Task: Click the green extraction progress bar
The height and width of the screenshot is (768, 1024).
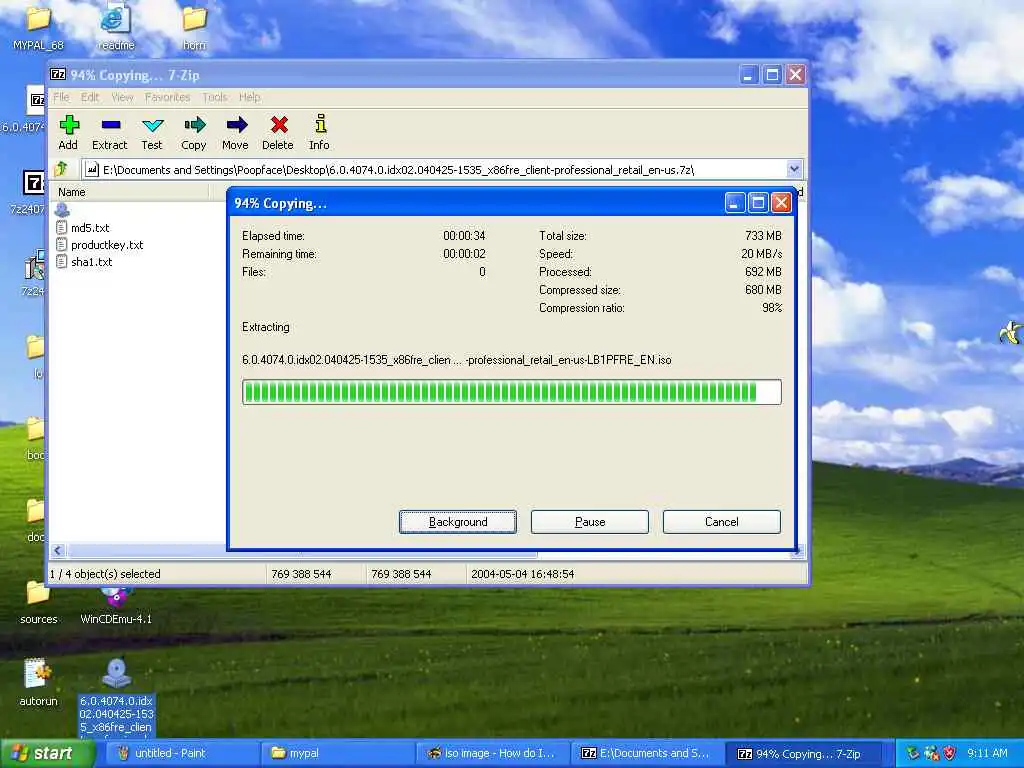Action: pos(511,392)
